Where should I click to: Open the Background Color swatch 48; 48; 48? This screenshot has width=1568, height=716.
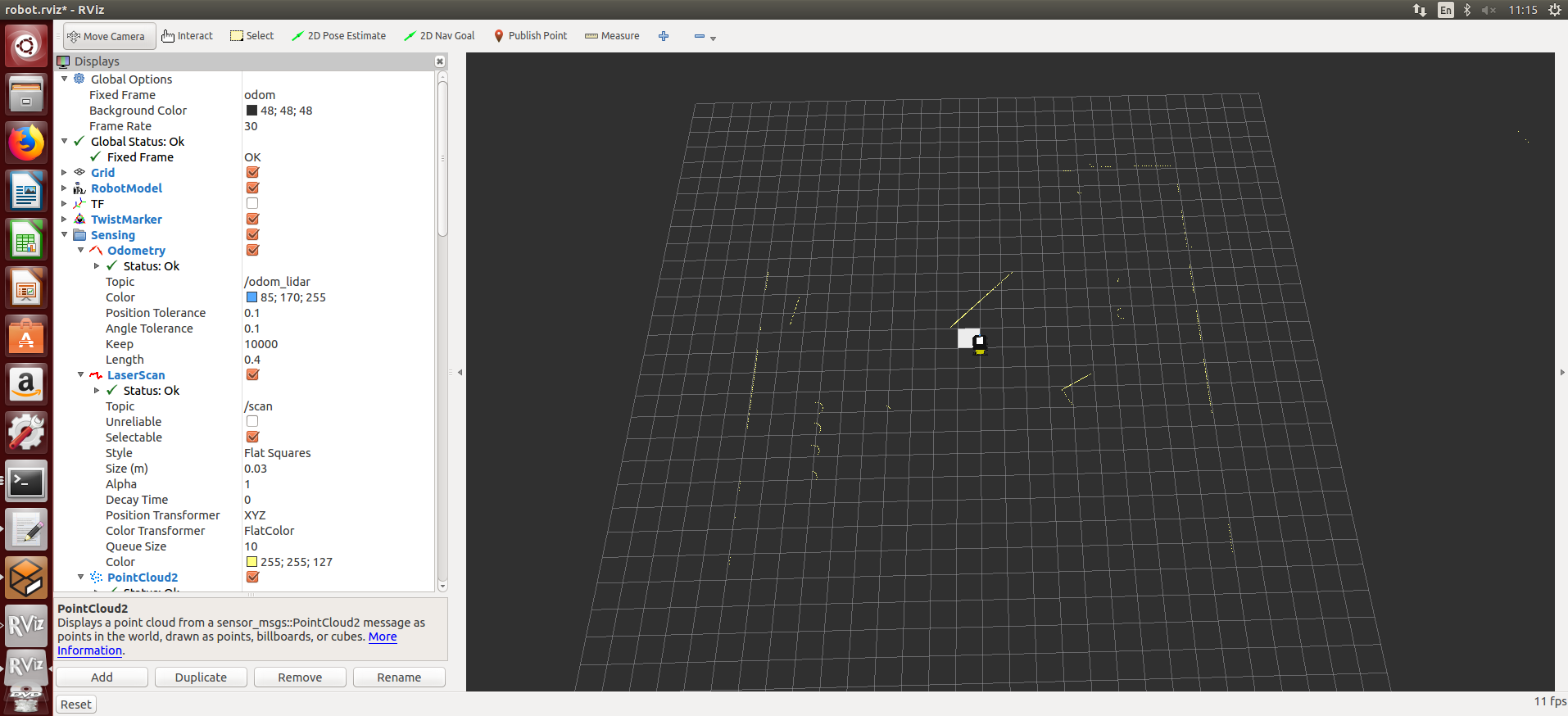point(252,111)
